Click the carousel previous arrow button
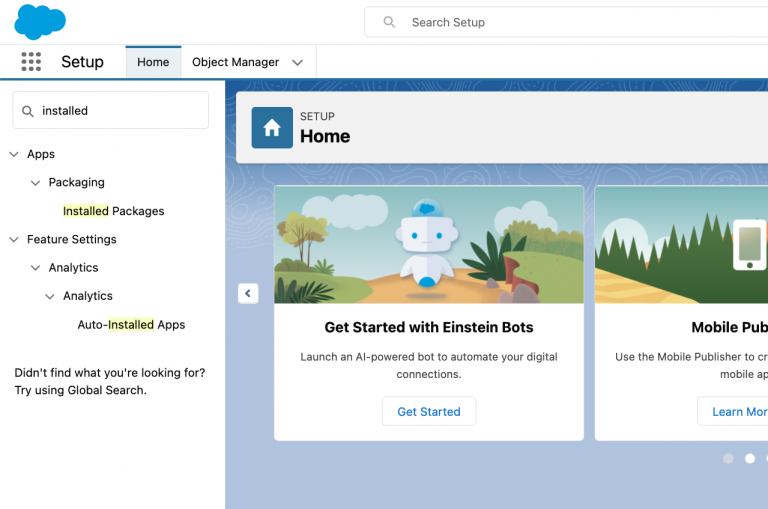768x509 pixels. (x=248, y=293)
